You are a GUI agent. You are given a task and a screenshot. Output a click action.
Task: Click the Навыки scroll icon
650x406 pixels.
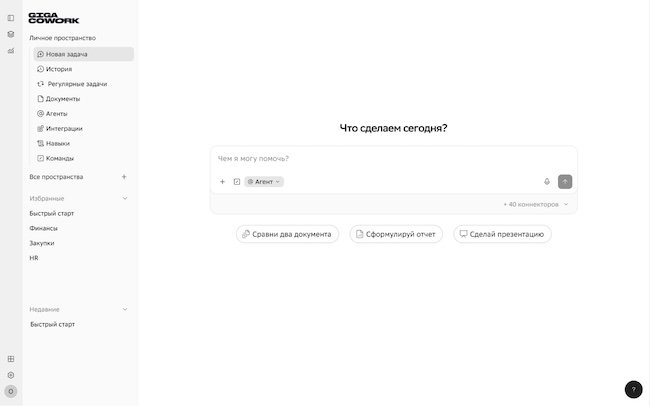tap(40, 143)
